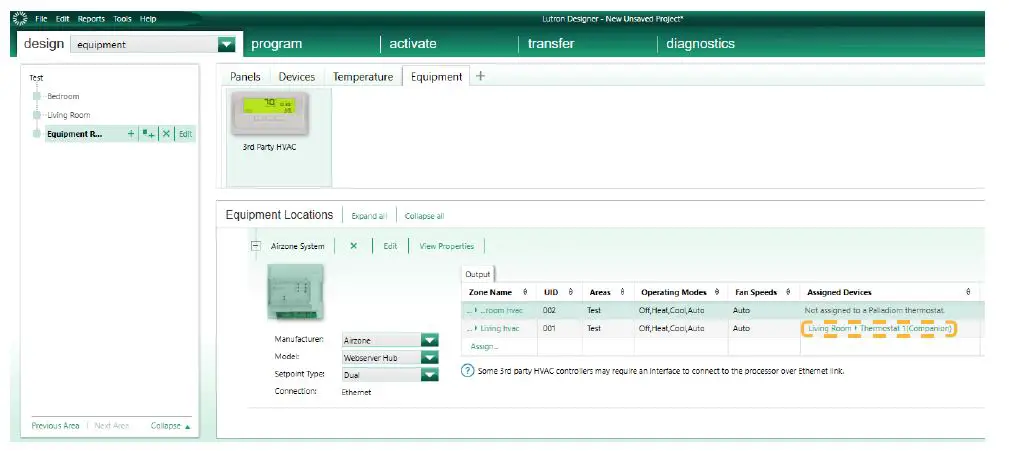Open the Panels tab
This screenshot has width=1009, height=451.
(x=245, y=77)
